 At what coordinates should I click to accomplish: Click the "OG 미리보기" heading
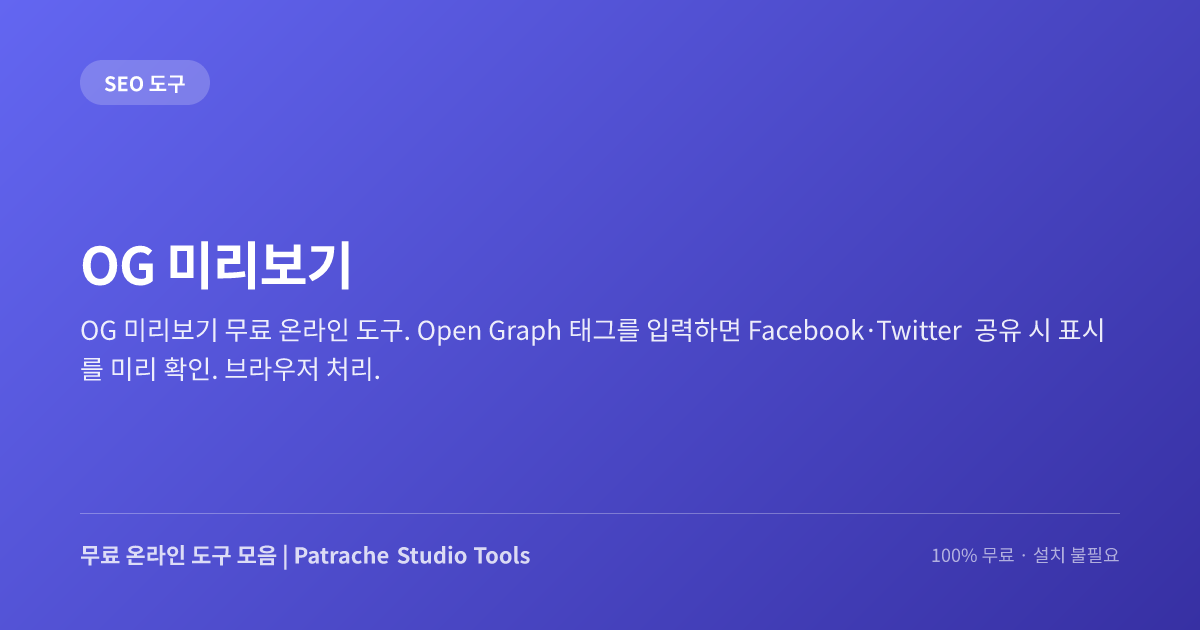pyautogui.click(x=216, y=265)
